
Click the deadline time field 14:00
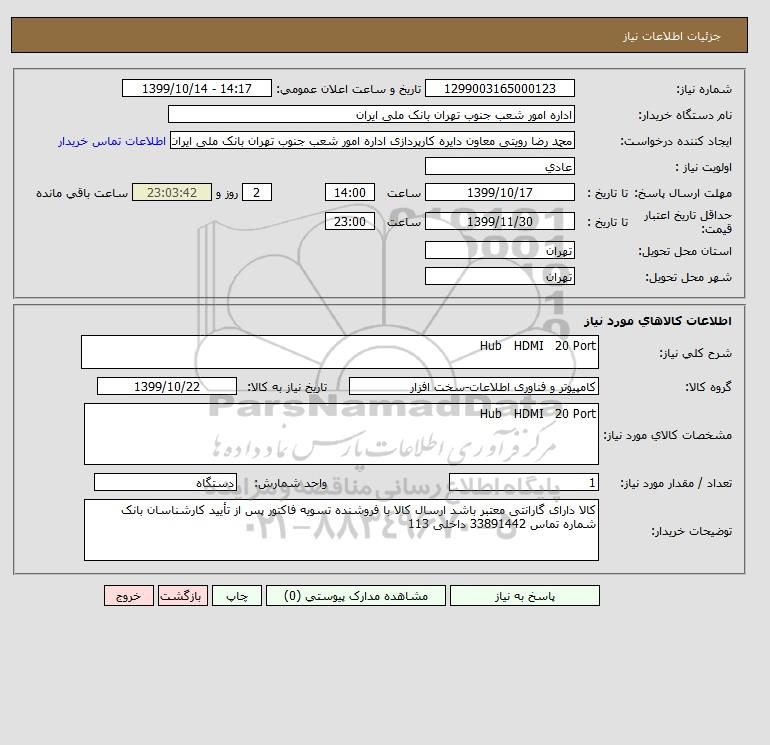350,193
